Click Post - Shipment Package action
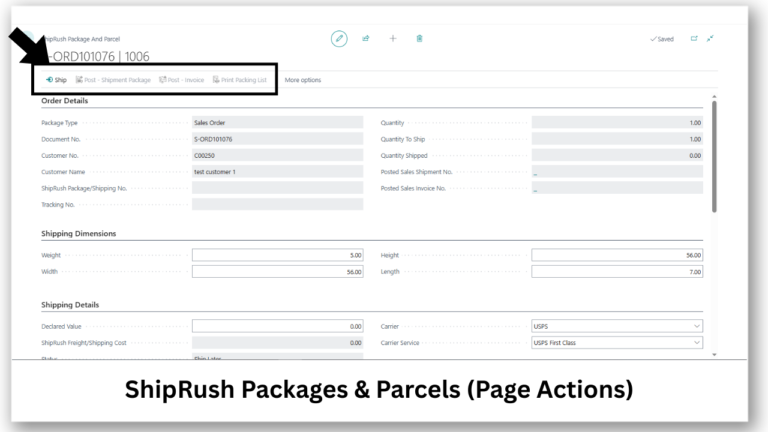Viewport: 768px width, 432px height. tap(113, 80)
